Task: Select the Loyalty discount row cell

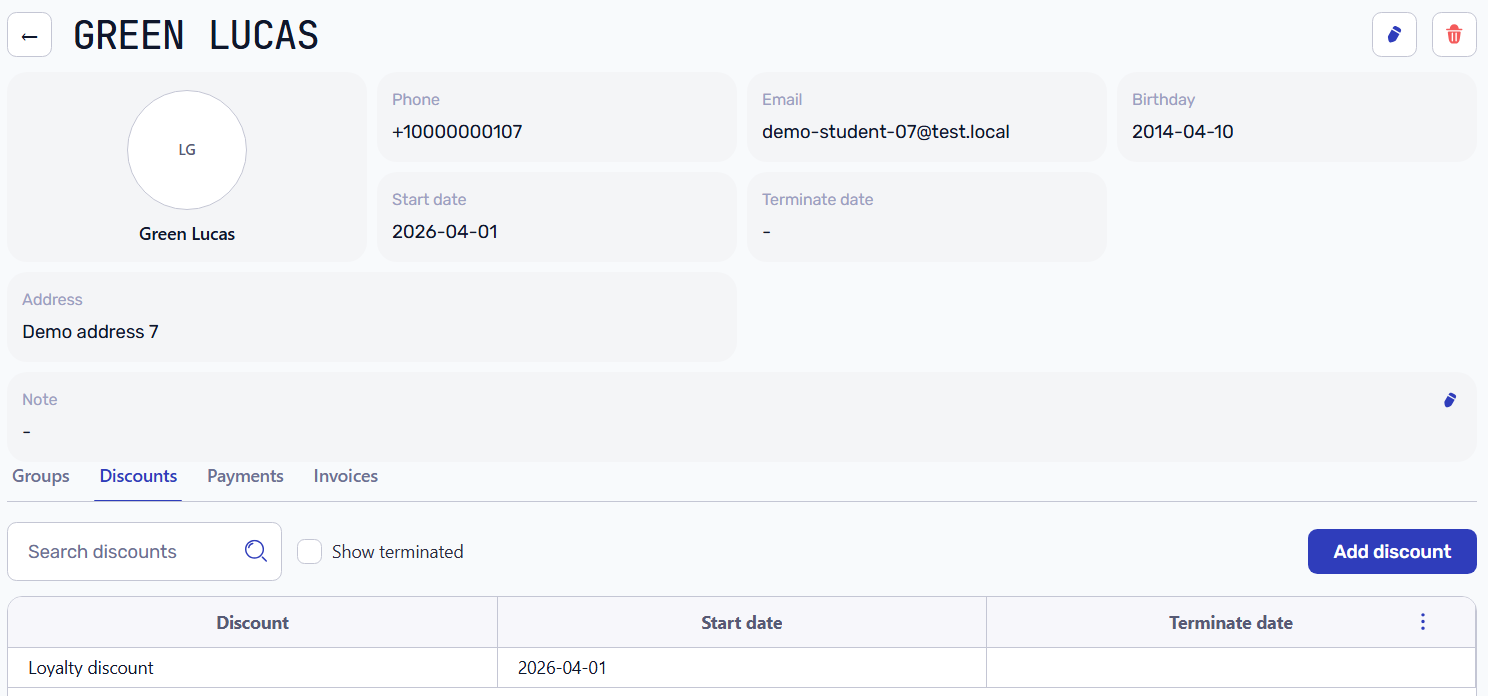Action: [x=253, y=668]
